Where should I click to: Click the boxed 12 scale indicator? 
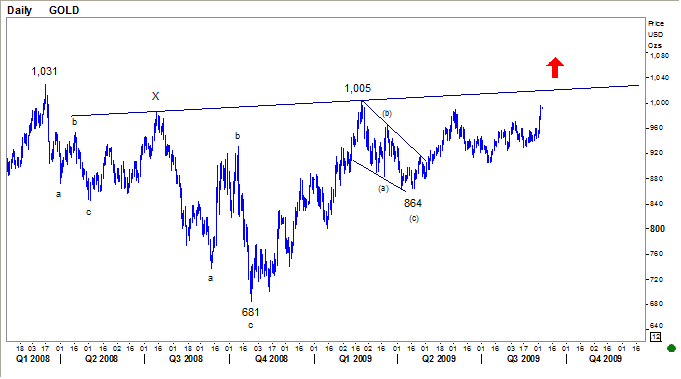point(655,337)
